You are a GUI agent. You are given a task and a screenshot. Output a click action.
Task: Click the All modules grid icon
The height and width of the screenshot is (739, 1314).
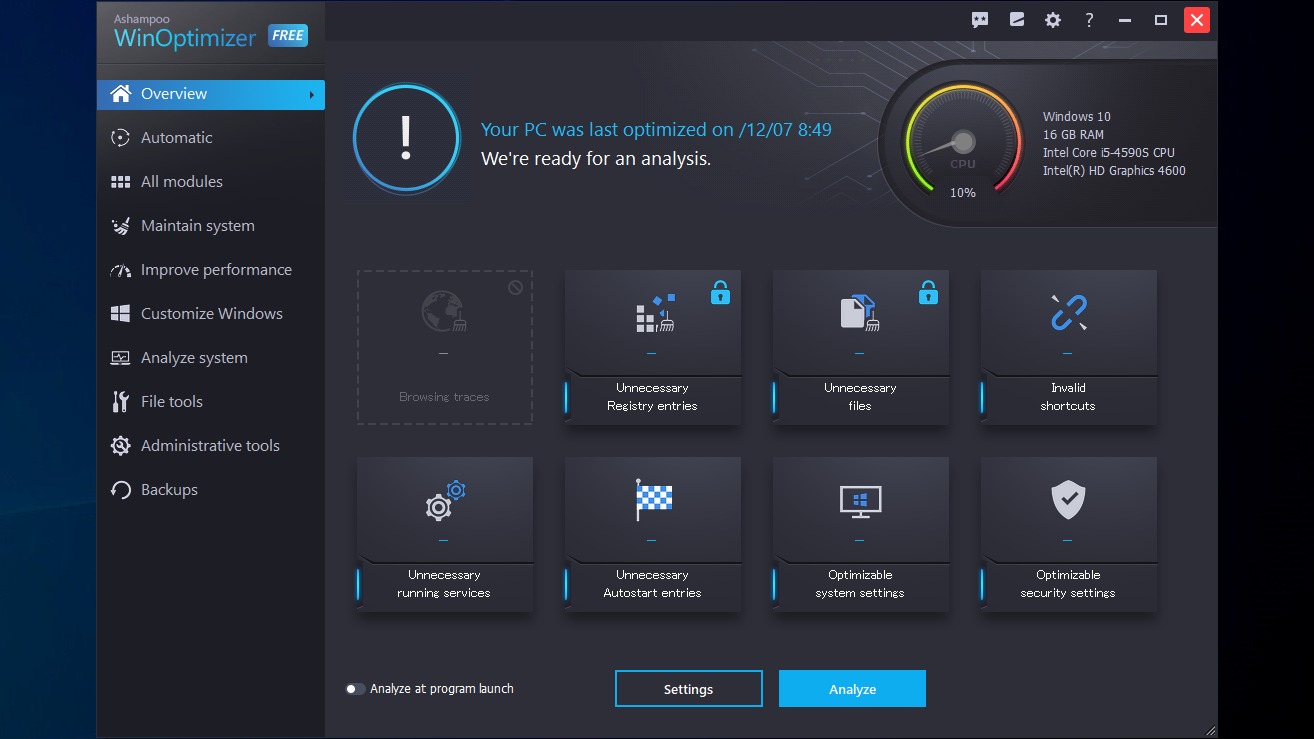[x=121, y=182]
